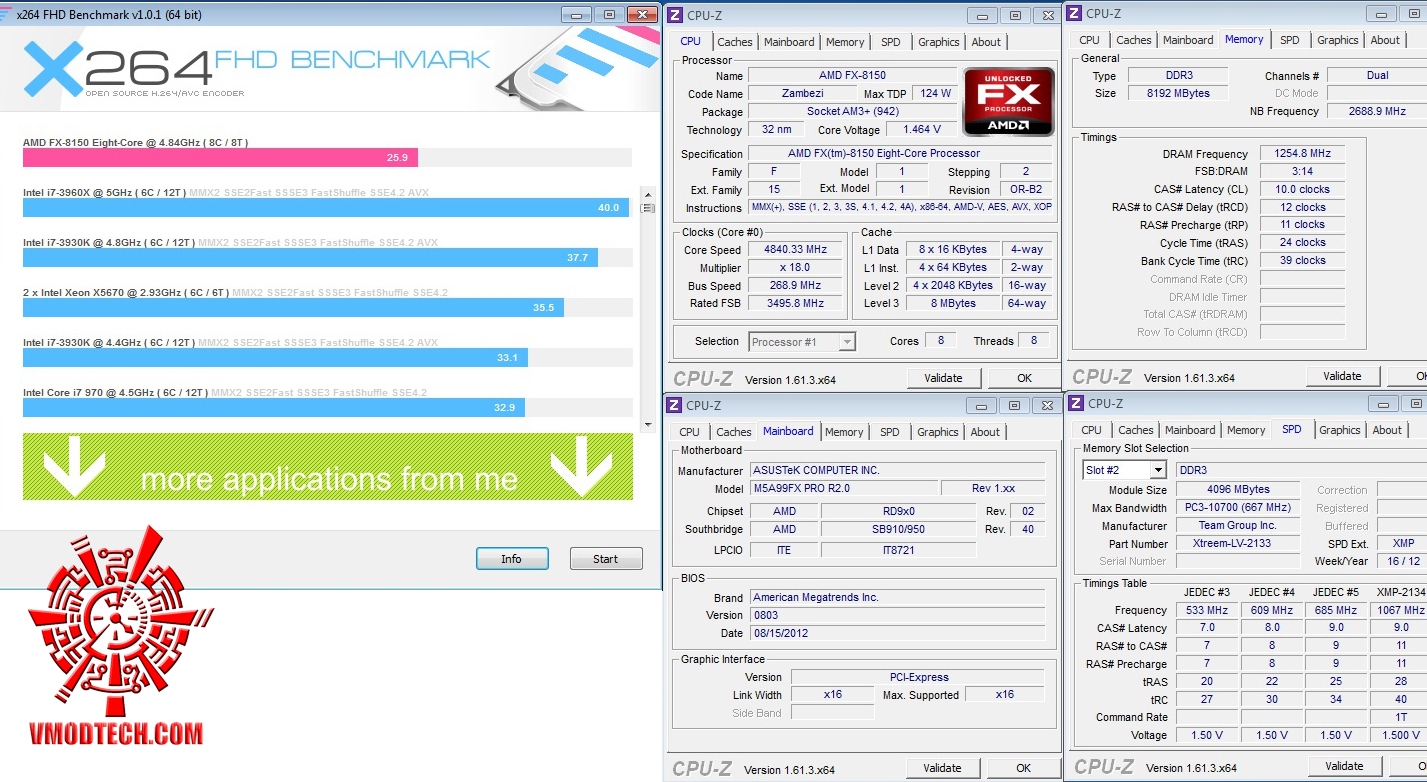The height and width of the screenshot is (782, 1427).
Task: Click Validate in the CPU-Z BIOS/motherboard window
Action: tap(942, 768)
